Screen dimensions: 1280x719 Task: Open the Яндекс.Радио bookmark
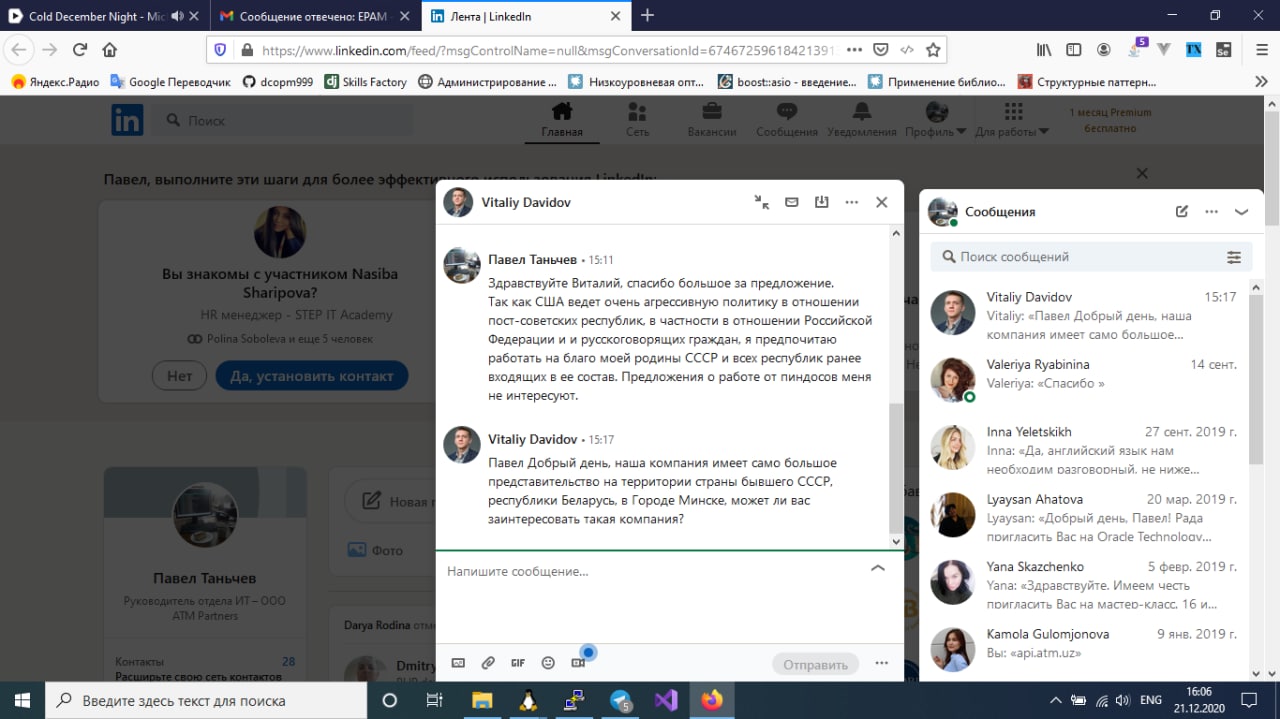coord(56,82)
